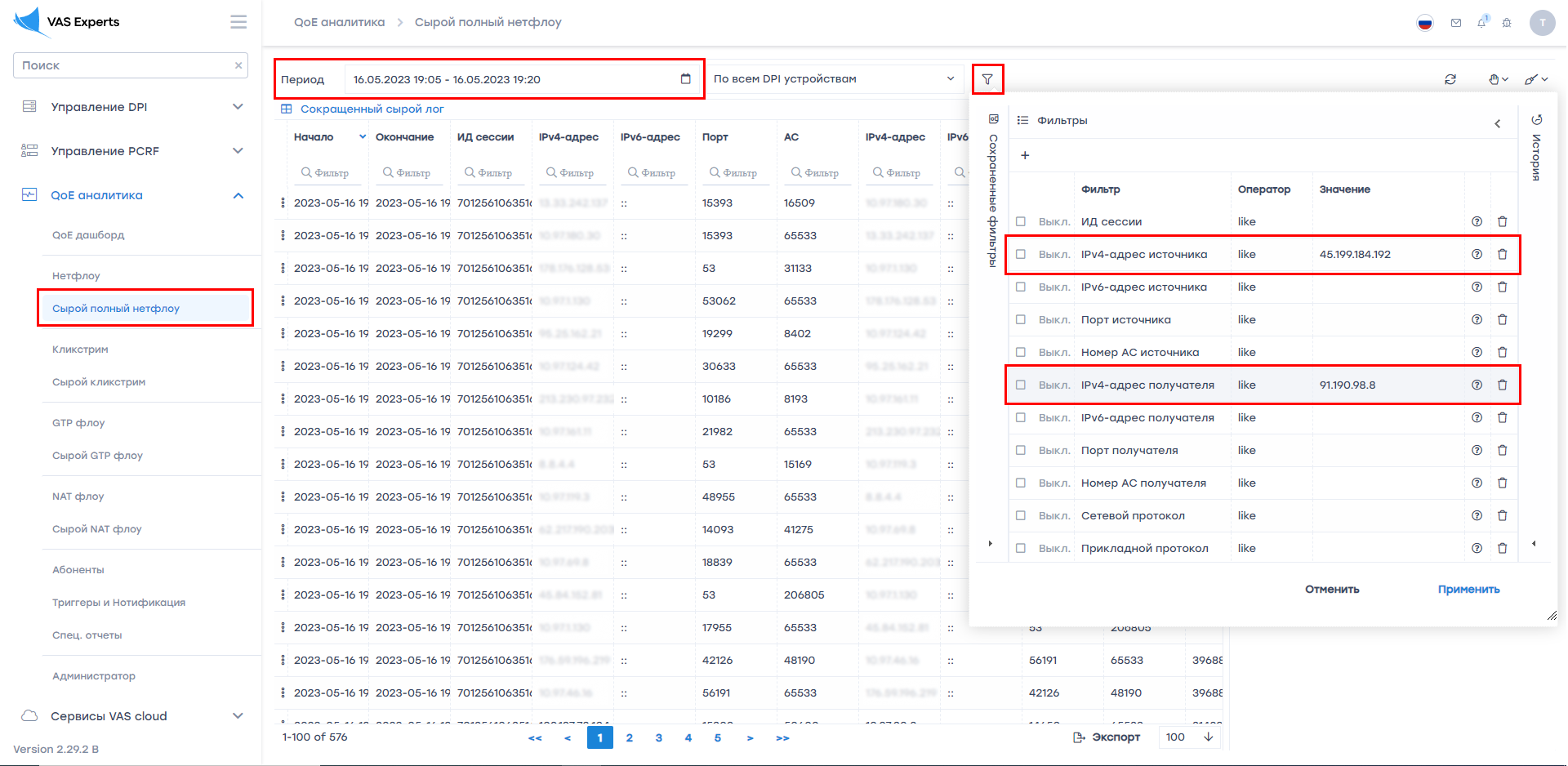Go to QoE дашборд section
Viewport: 1568px width, 766px height.
(88, 235)
